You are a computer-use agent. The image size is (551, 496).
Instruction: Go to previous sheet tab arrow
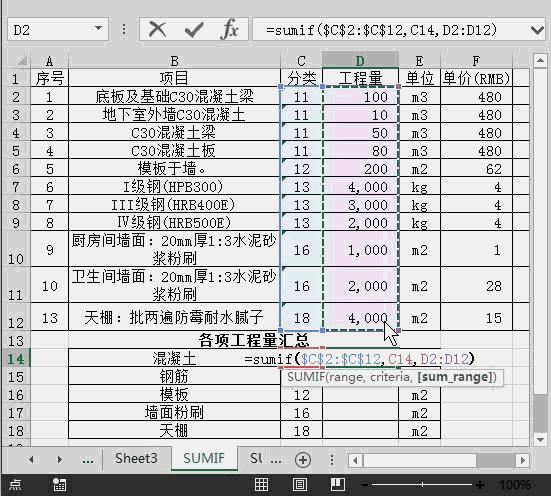click(x=31, y=459)
